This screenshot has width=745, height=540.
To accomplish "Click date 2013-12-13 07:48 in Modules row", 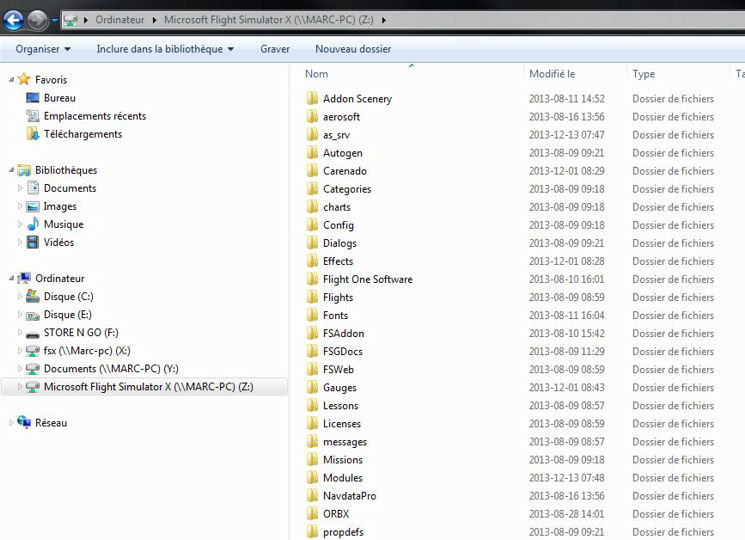I will [566, 478].
